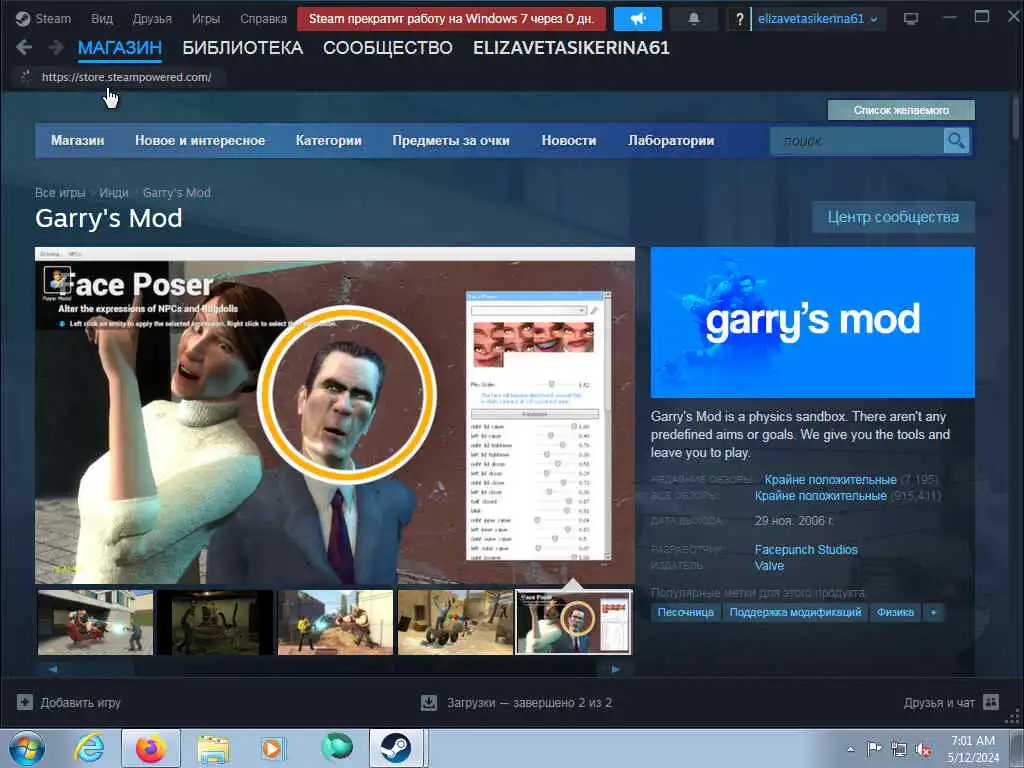
Task: Click the Список желаемого button
Action: click(901, 110)
